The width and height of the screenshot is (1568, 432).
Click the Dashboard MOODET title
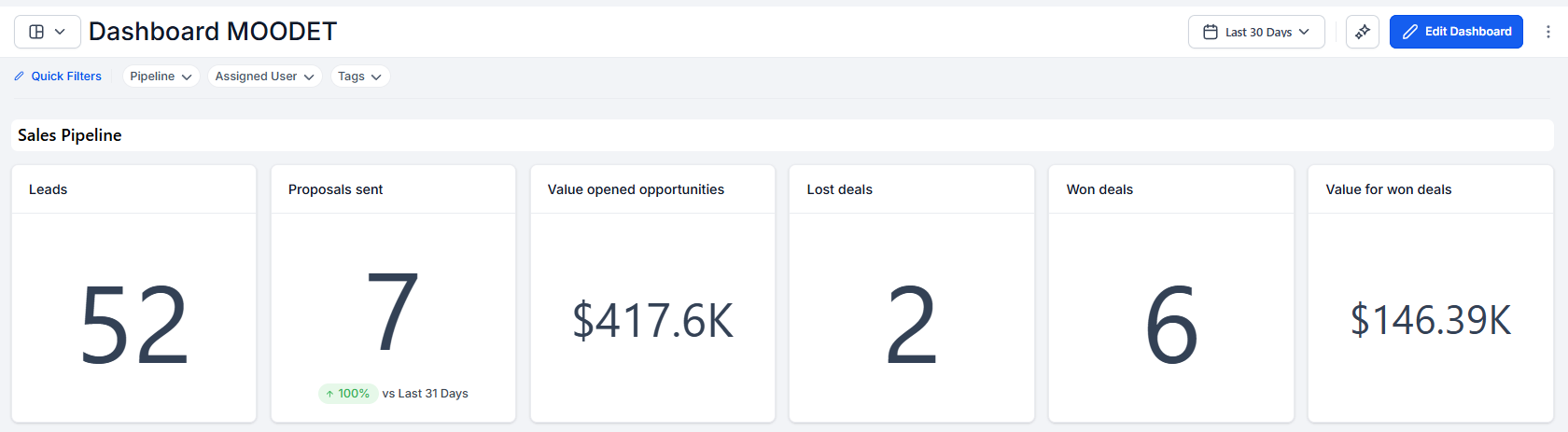[213, 32]
